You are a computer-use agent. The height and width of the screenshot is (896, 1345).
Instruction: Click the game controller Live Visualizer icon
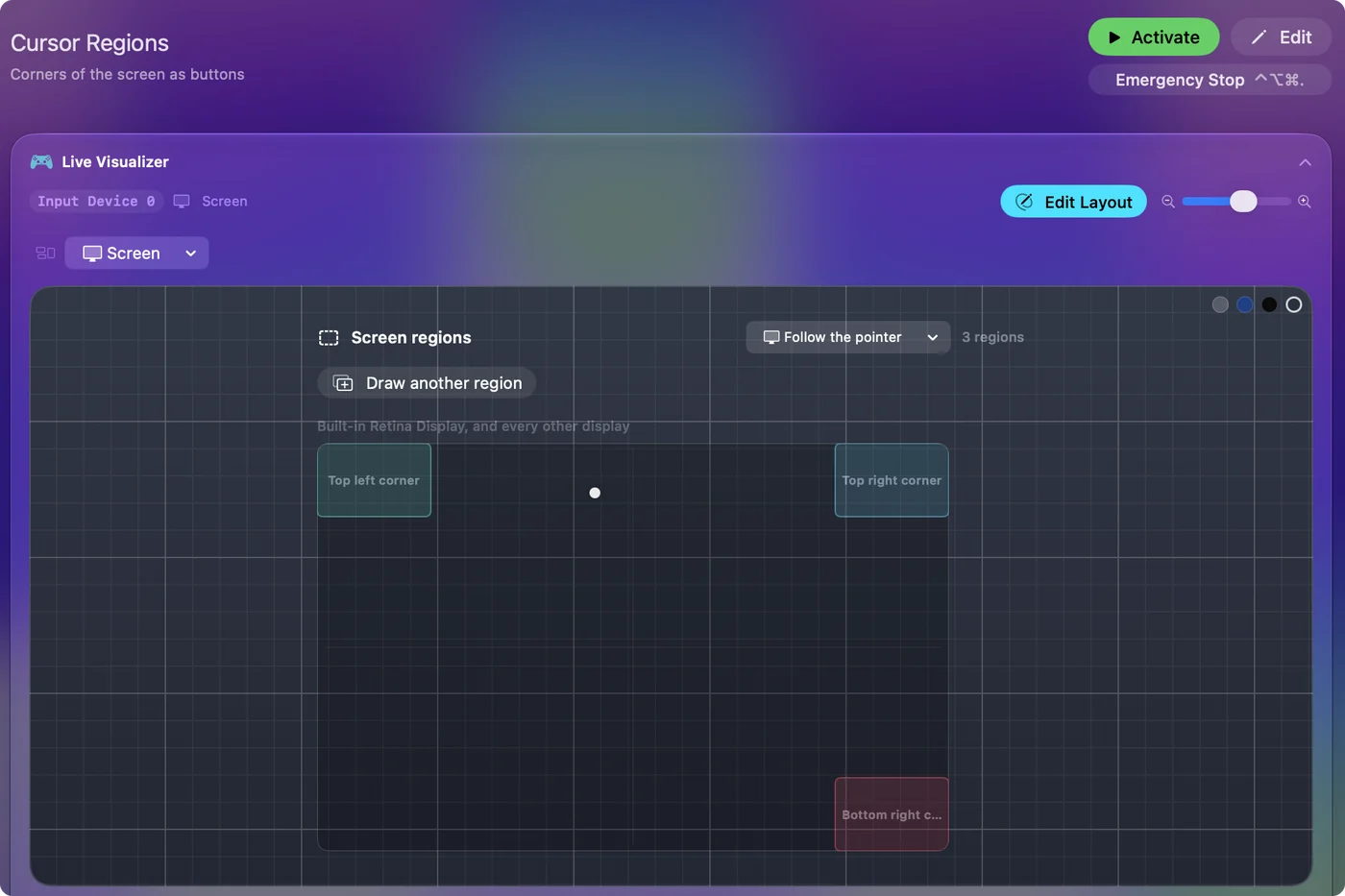tap(41, 162)
